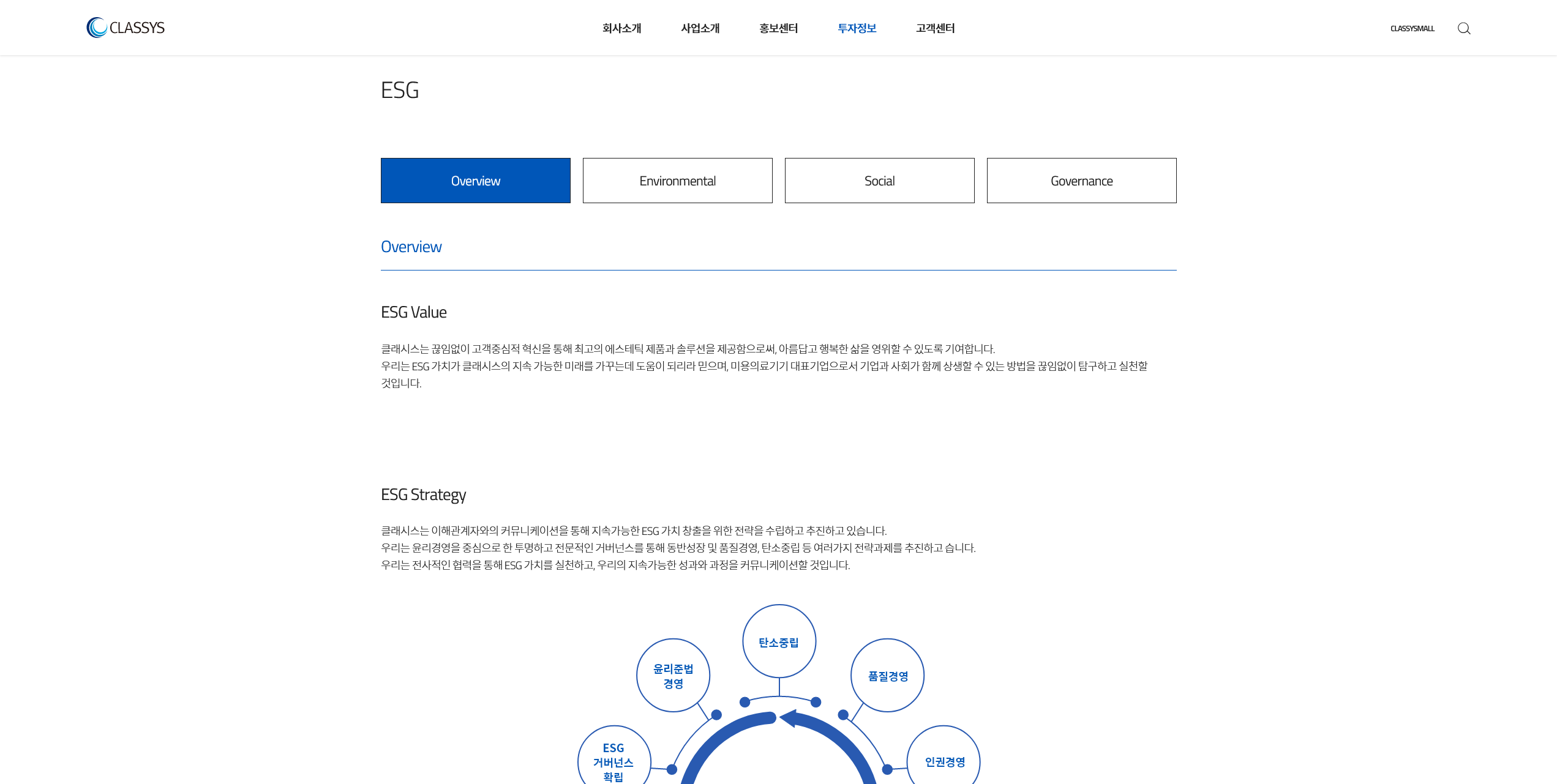Open the 회사소개 menu
Screen dimensions: 1557x784
pos(621,28)
